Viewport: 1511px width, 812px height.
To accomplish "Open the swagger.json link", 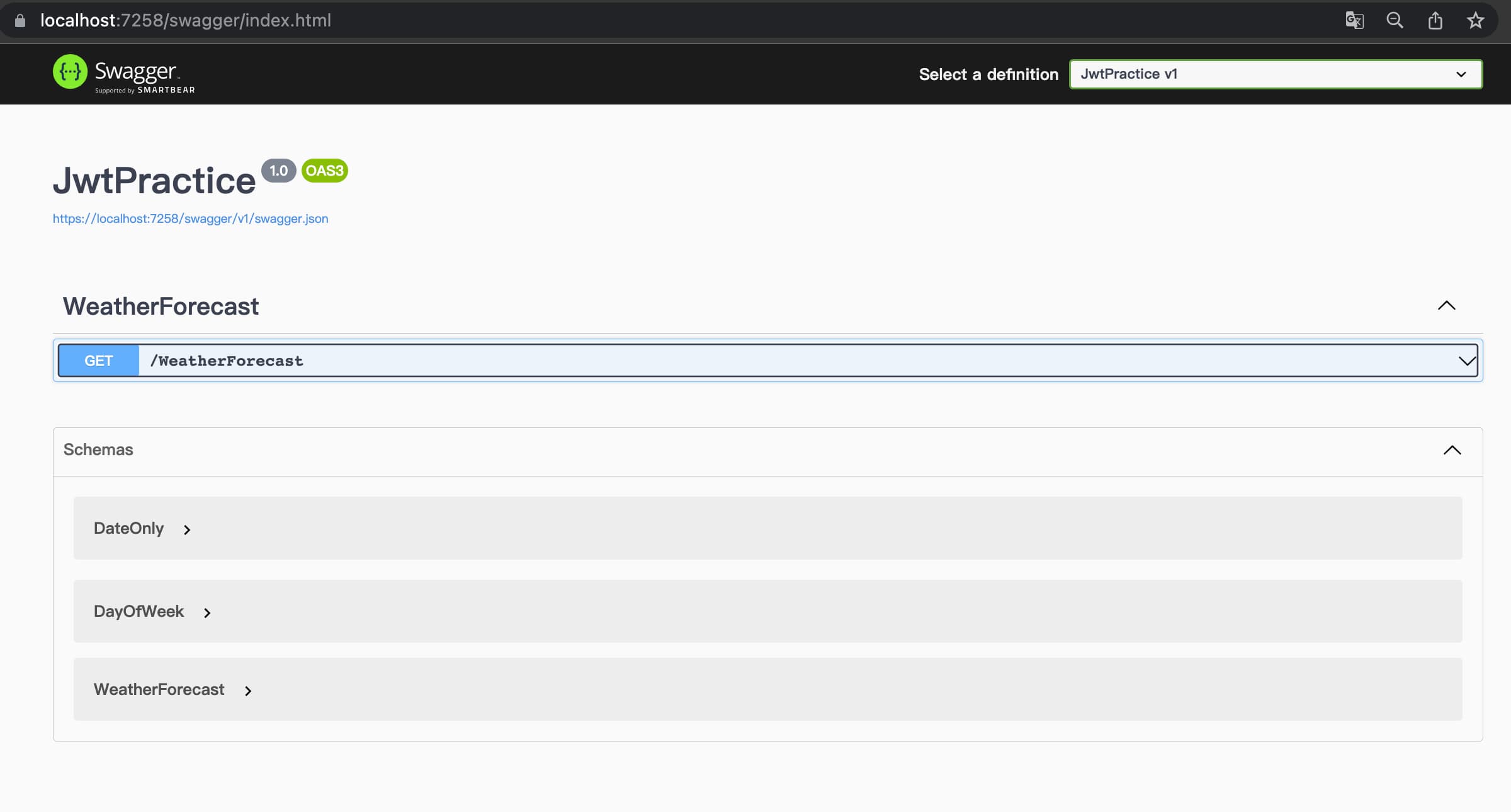I will [190, 219].
